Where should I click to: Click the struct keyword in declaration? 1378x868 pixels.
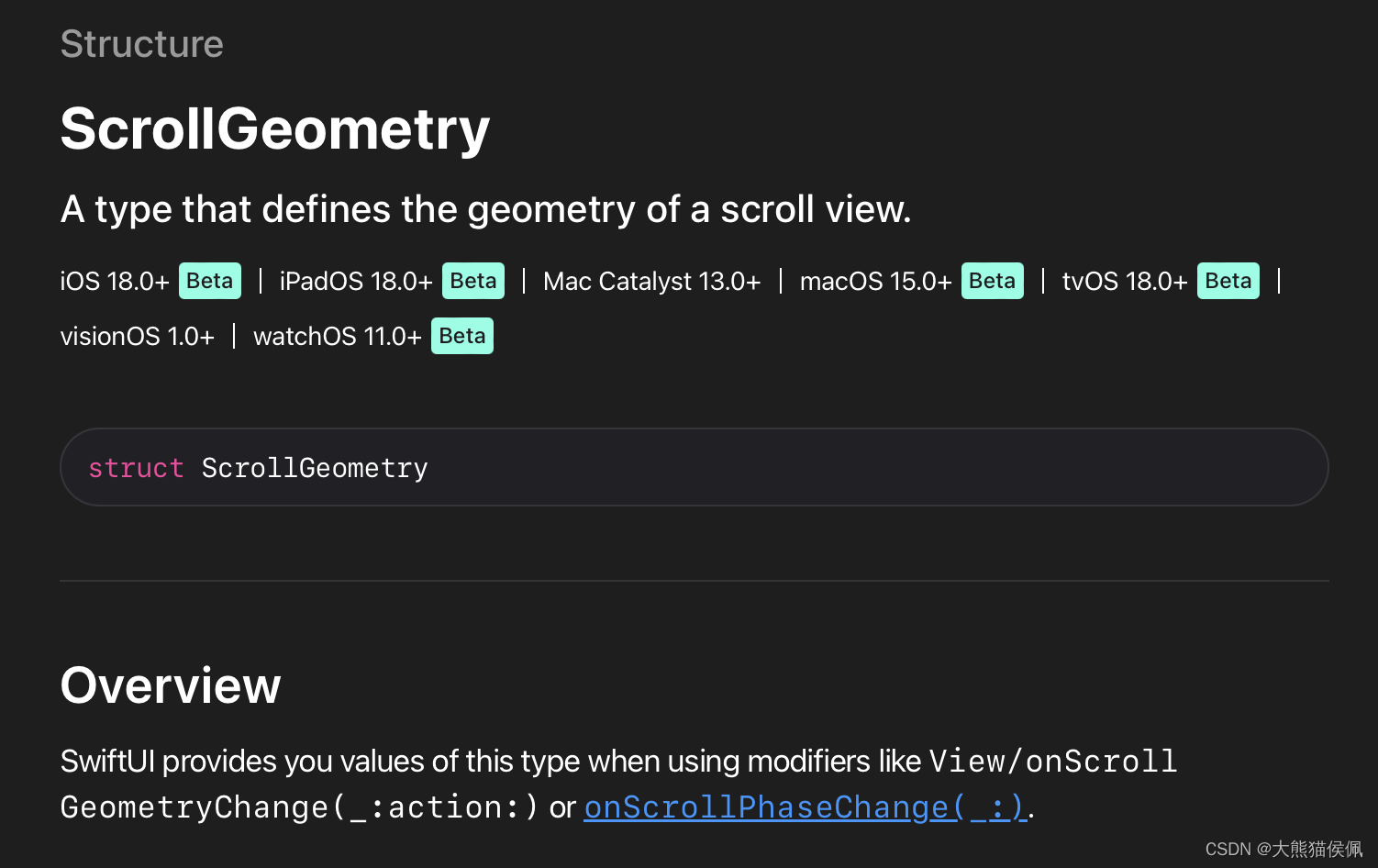tap(136, 468)
